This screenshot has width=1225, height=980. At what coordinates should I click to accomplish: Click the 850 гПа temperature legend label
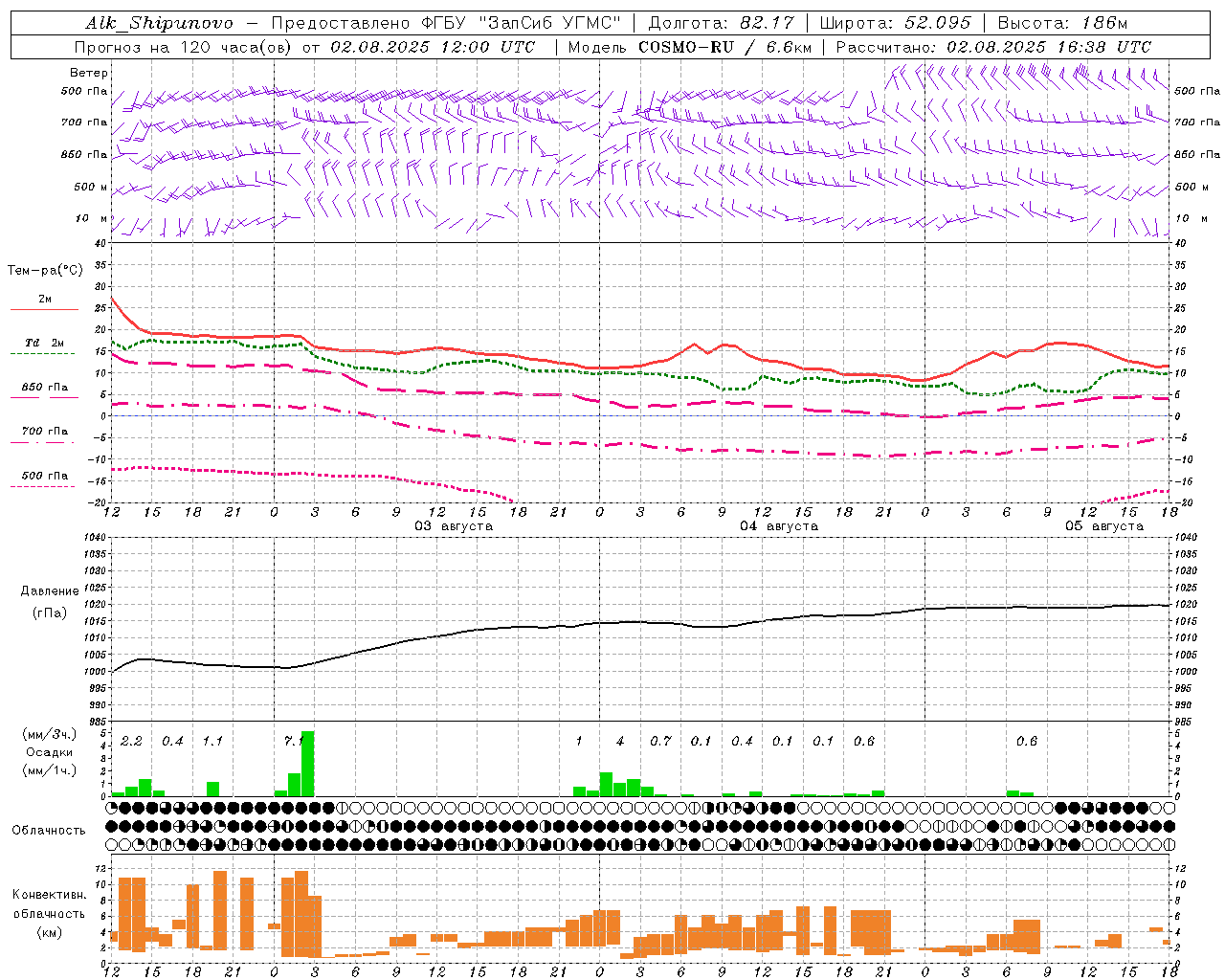point(44,388)
